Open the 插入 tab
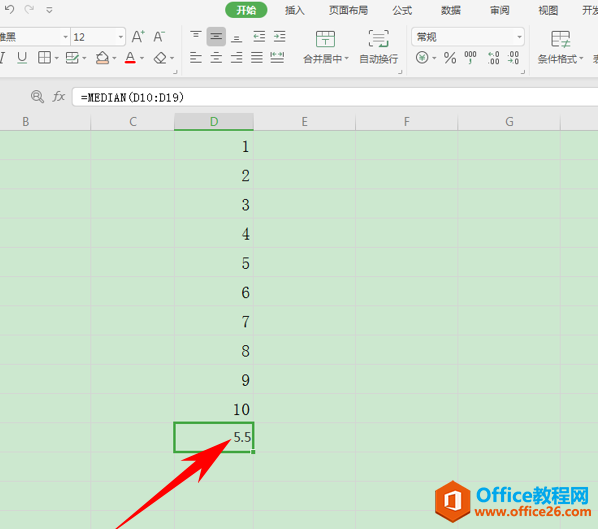The height and width of the screenshot is (529, 598). [294, 10]
